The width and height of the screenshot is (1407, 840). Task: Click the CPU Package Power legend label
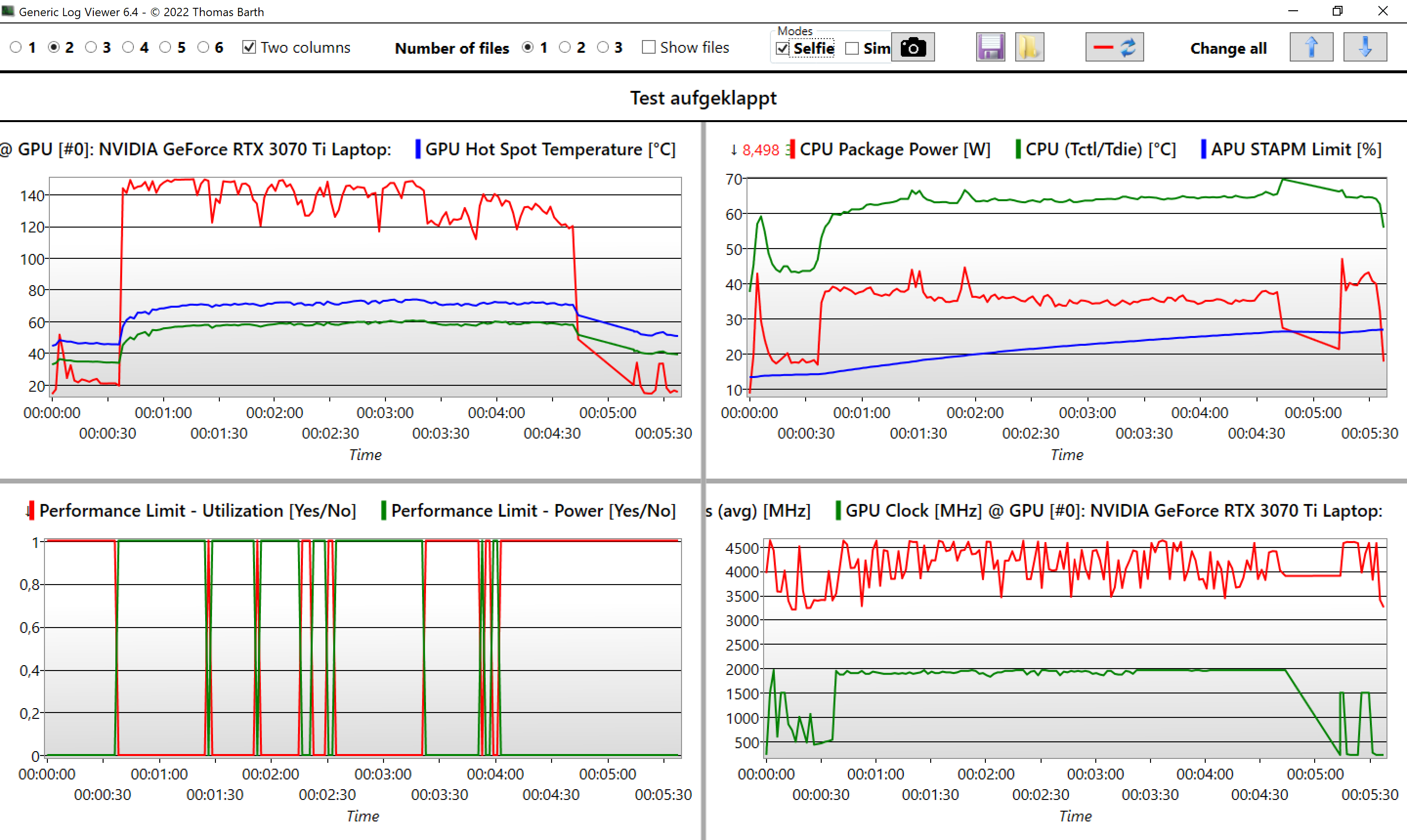[x=895, y=149]
